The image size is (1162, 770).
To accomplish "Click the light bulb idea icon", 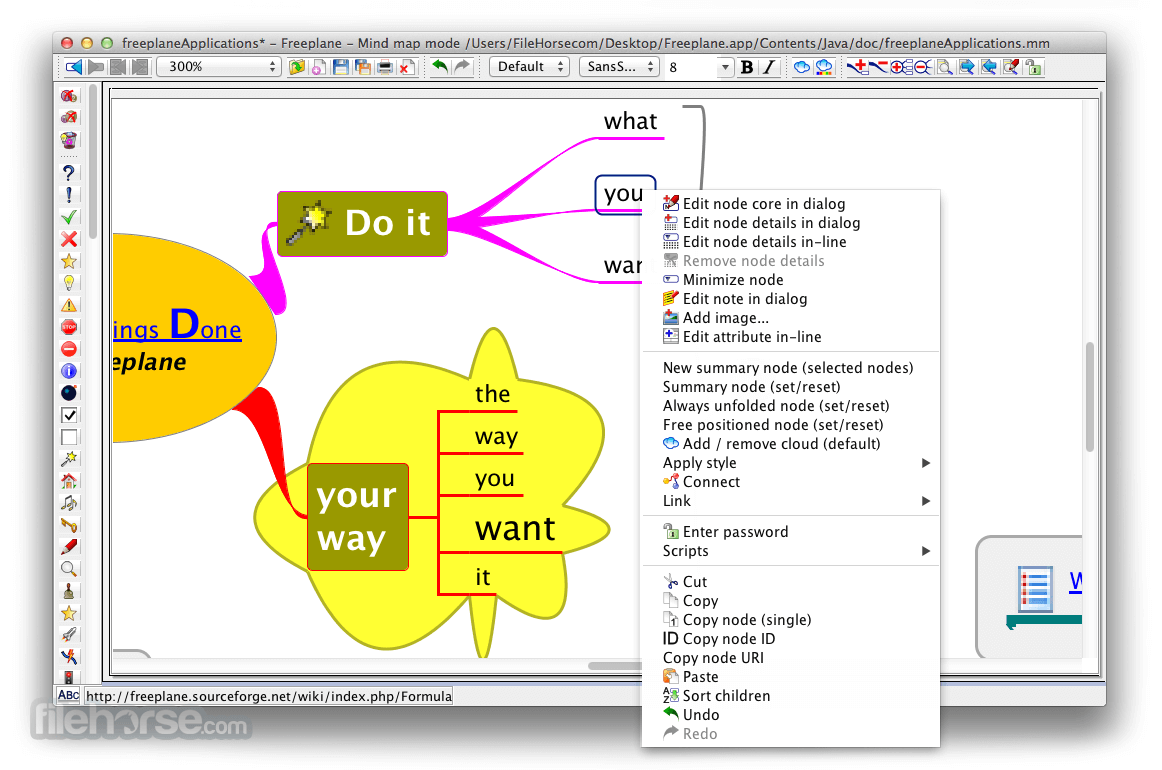I will point(69,283).
